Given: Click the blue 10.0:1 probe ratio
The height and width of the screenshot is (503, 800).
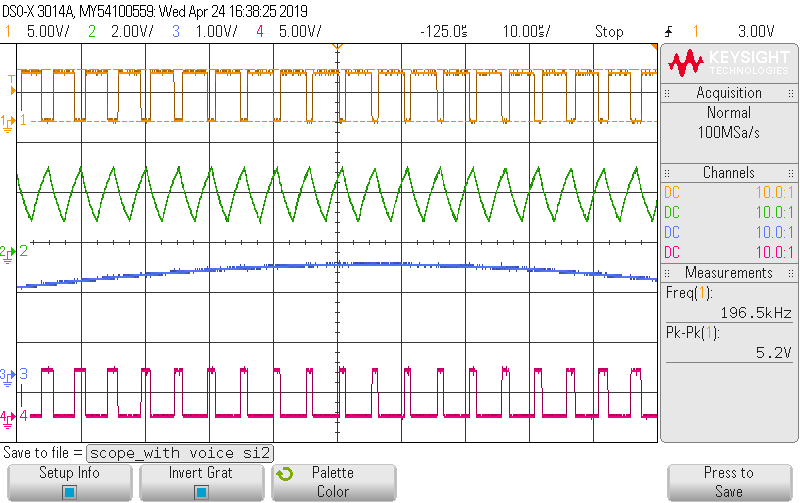Looking at the screenshot, I should point(774,232).
